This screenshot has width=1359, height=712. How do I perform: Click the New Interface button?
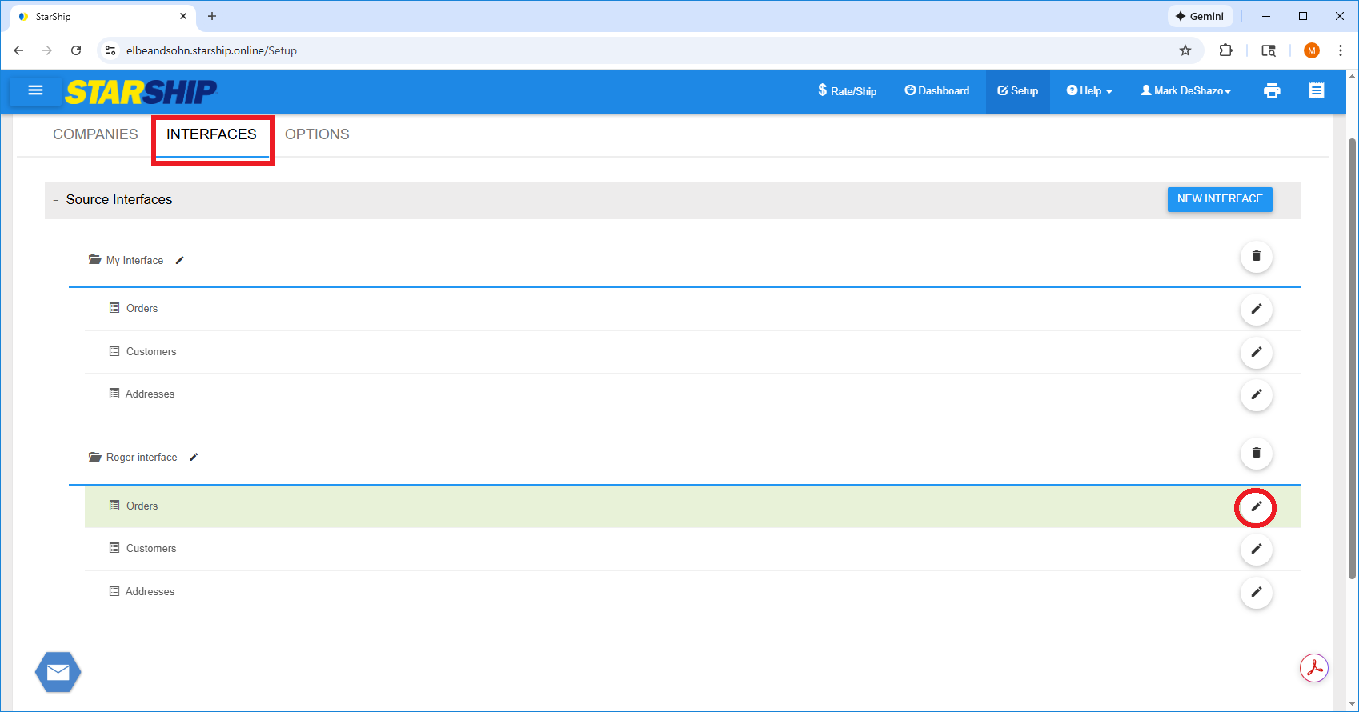(x=1219, y=199)
